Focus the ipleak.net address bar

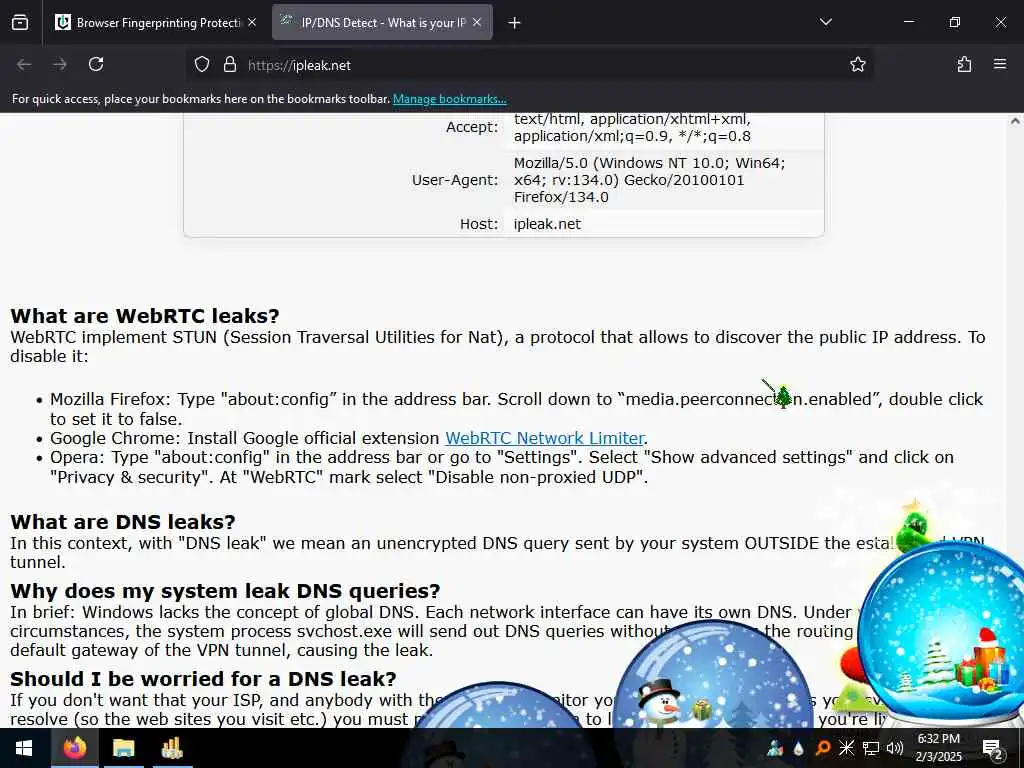[x=529, y=65]
